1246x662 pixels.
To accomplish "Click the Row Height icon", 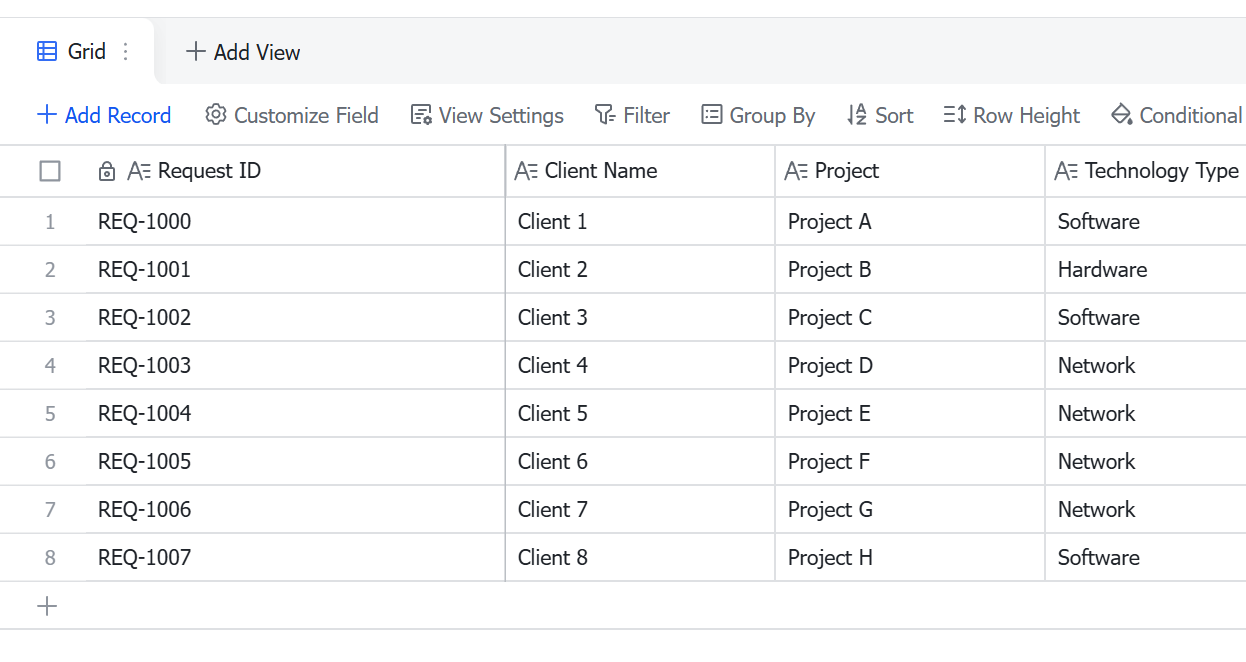I will [955, 115].
